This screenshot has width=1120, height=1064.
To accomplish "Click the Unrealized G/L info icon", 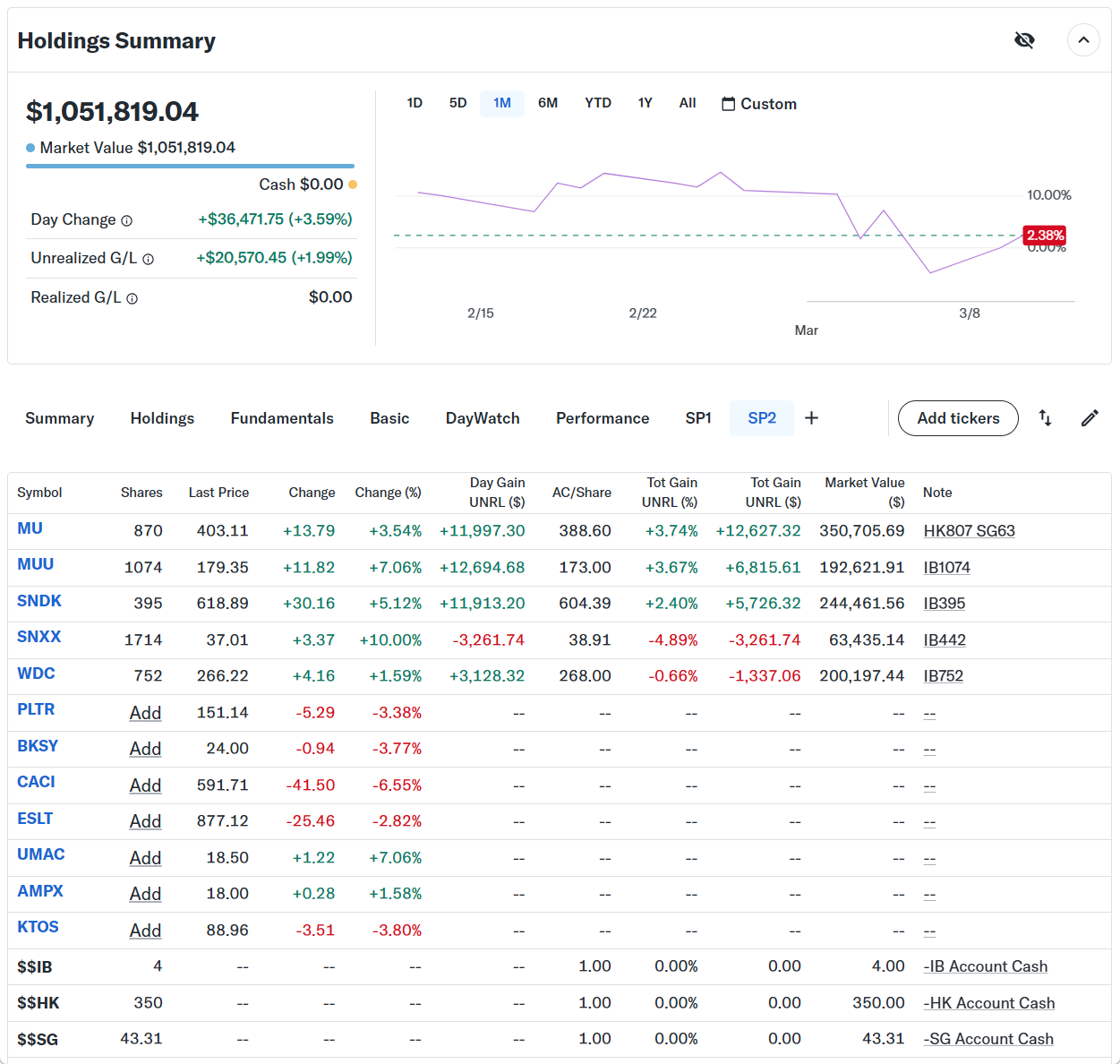I will 149,260.
